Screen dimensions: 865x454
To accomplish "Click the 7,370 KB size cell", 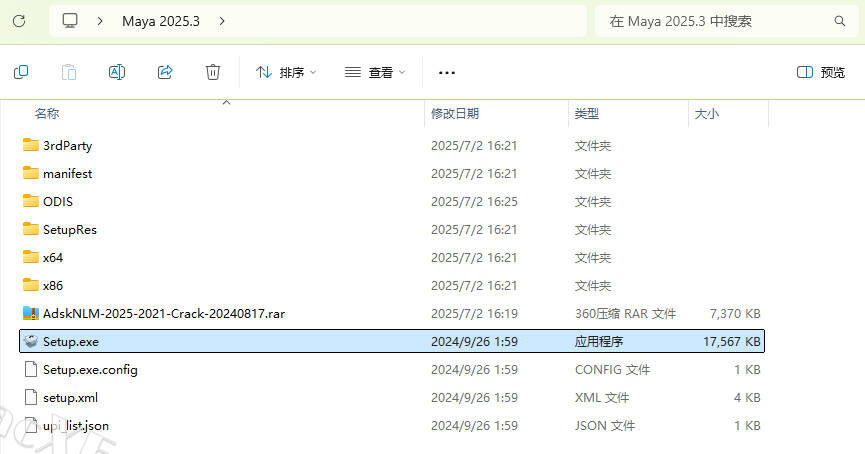I will tap(735, 314).
